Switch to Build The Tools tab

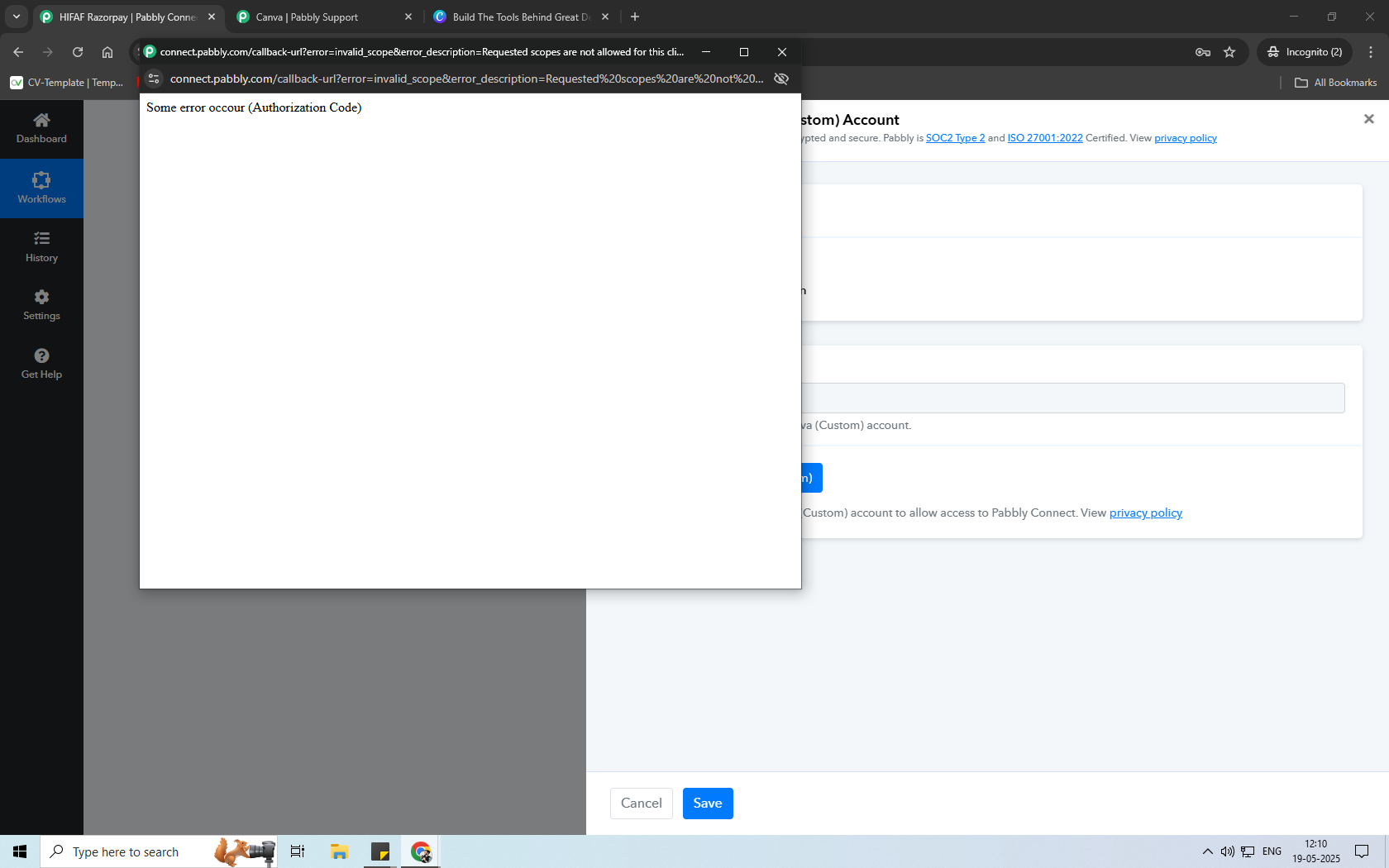521,17
